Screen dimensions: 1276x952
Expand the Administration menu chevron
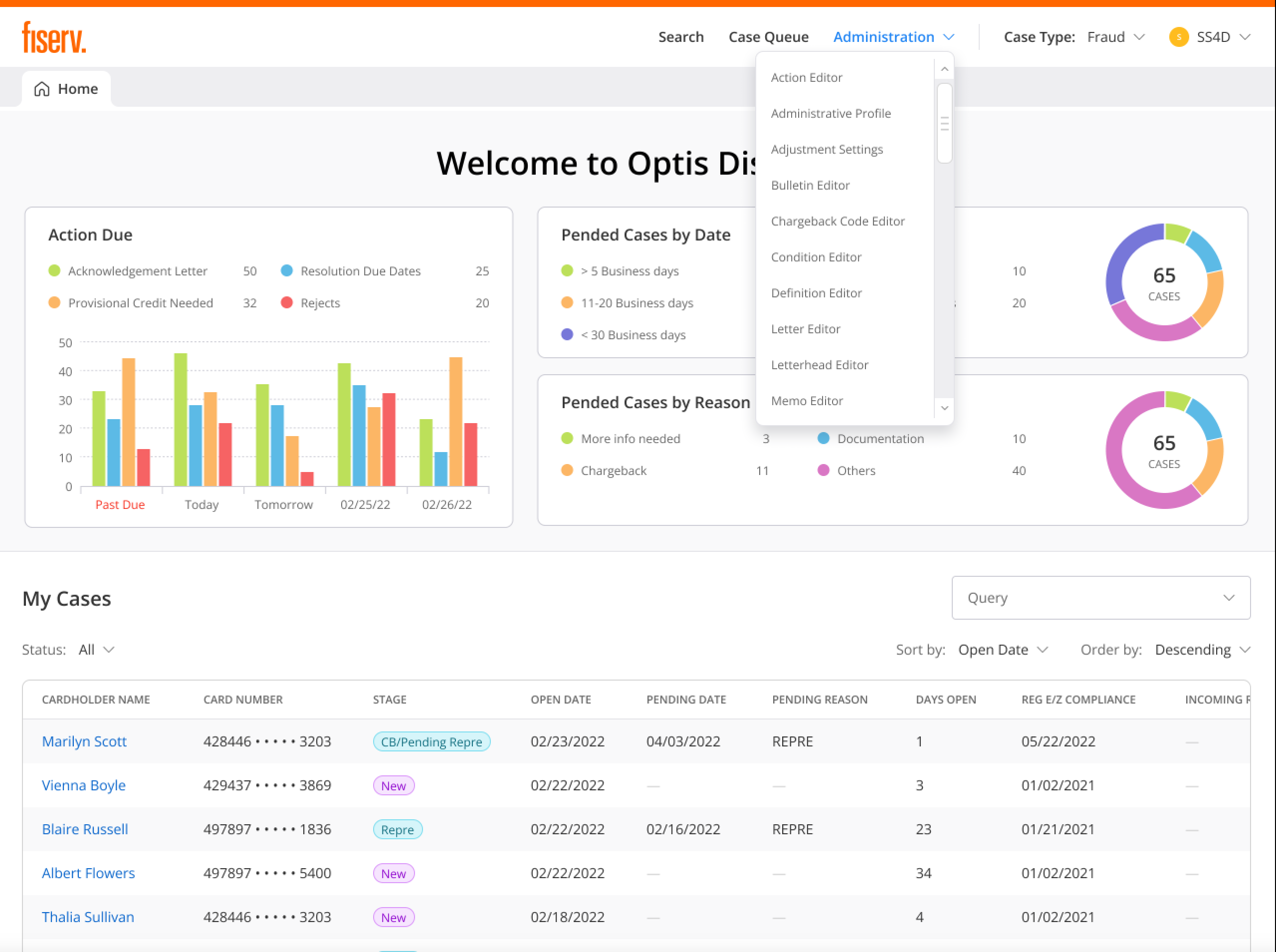coord(949,37)
